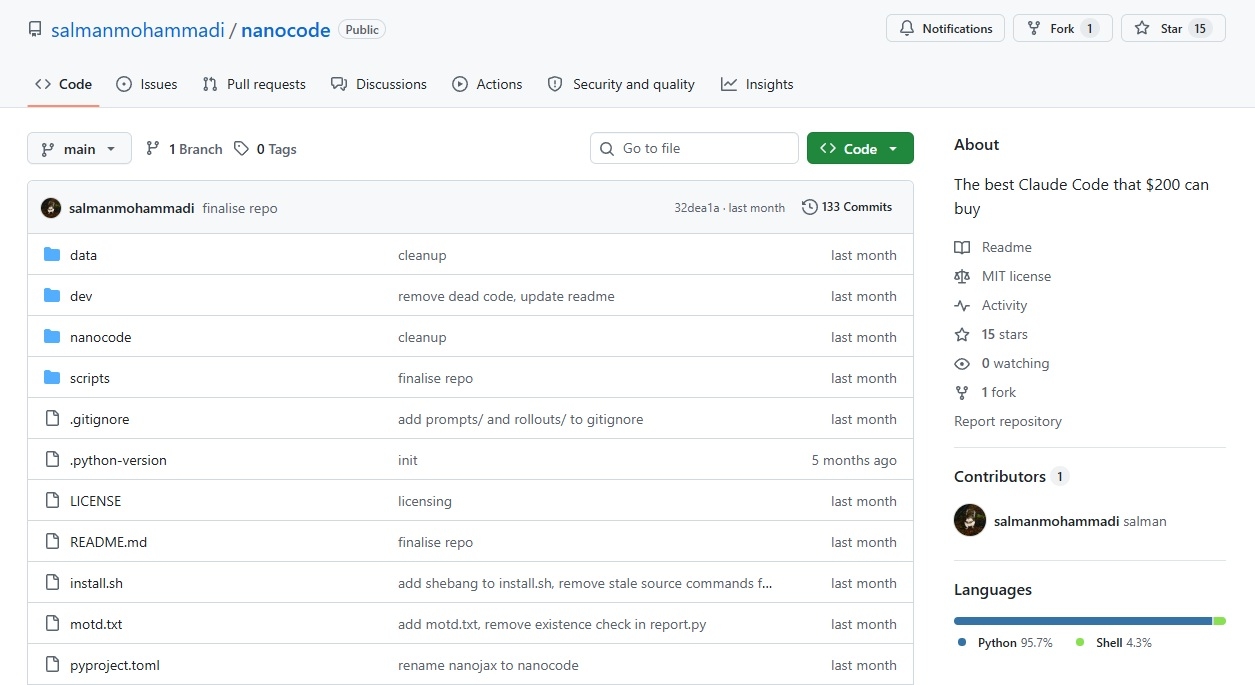Click salmanmohammadi's avatar in Contributors
The height and width of the screenshot is (685, 1255).
point(970,520)
